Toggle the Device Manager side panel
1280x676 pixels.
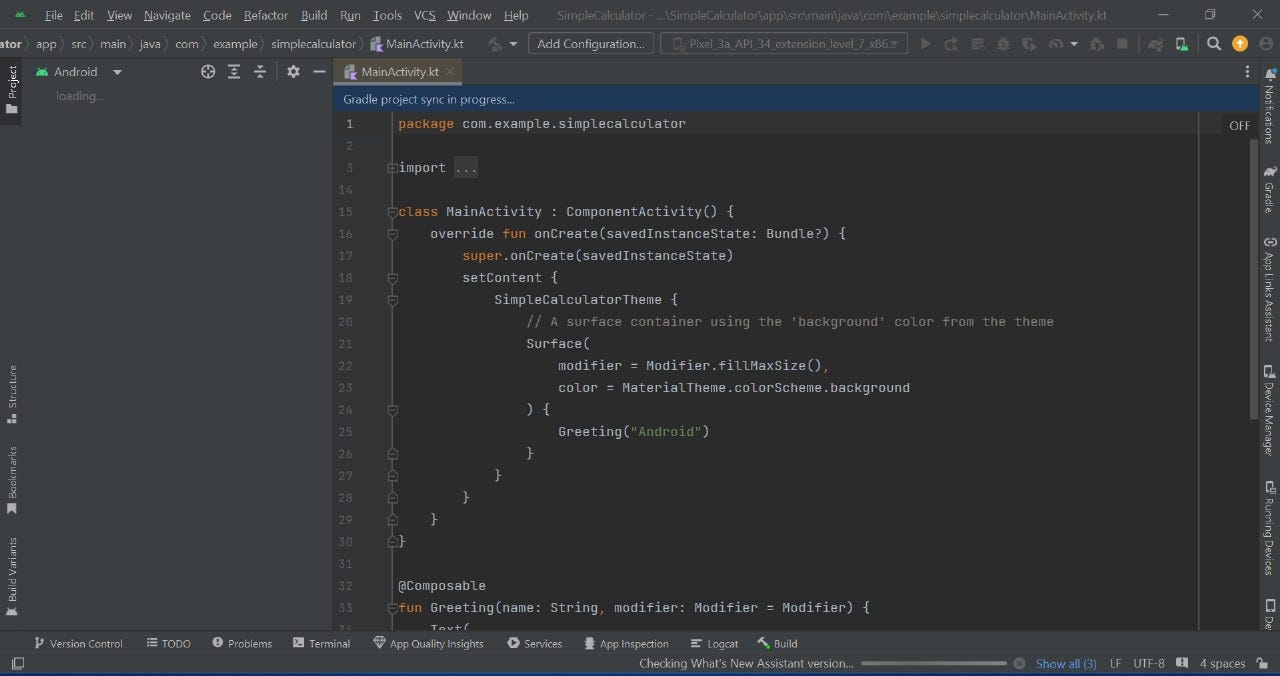[x=1269, y=411]
